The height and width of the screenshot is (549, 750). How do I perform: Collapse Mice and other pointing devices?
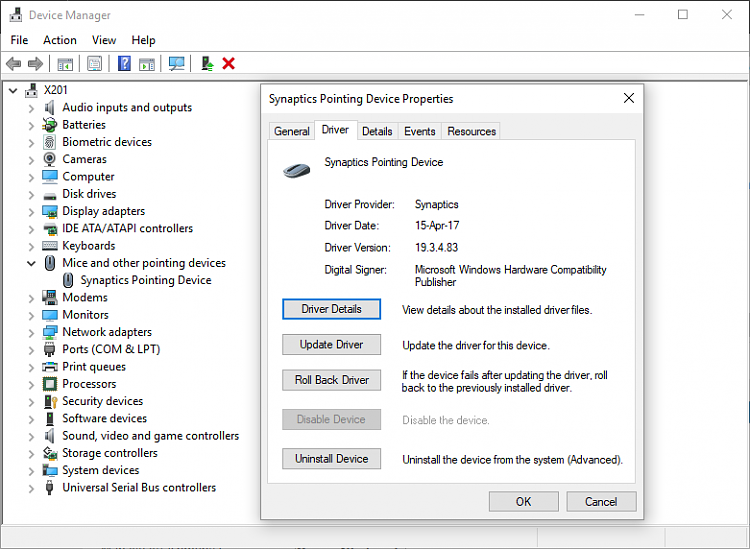31,263
